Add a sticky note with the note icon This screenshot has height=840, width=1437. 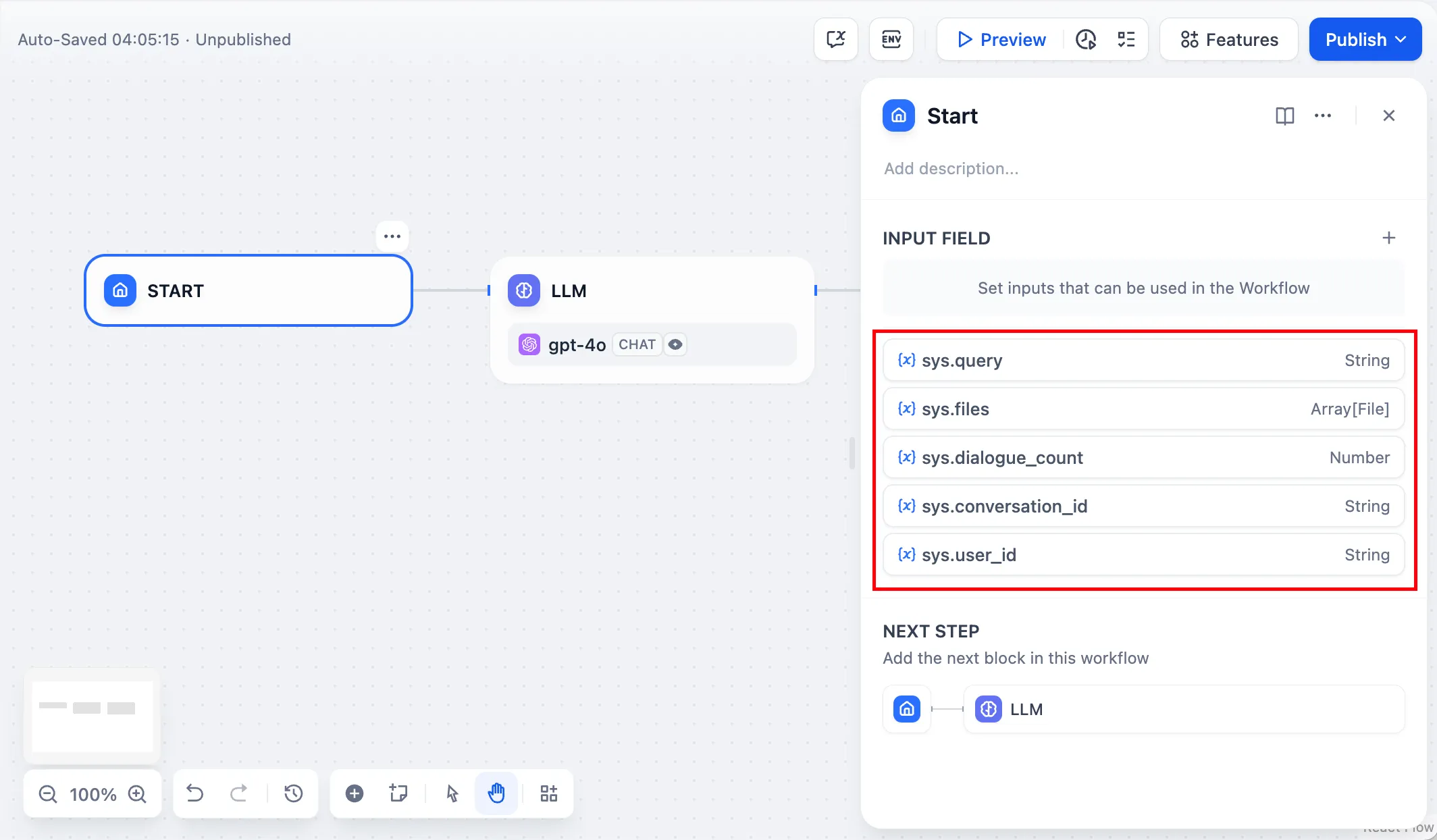[x=398, y=793]
